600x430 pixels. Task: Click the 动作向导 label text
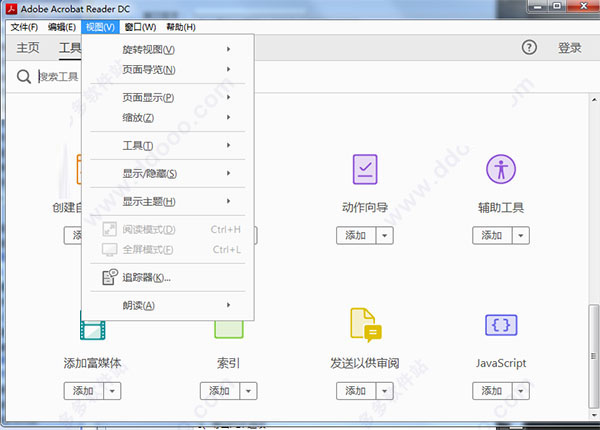coord(365,207)
